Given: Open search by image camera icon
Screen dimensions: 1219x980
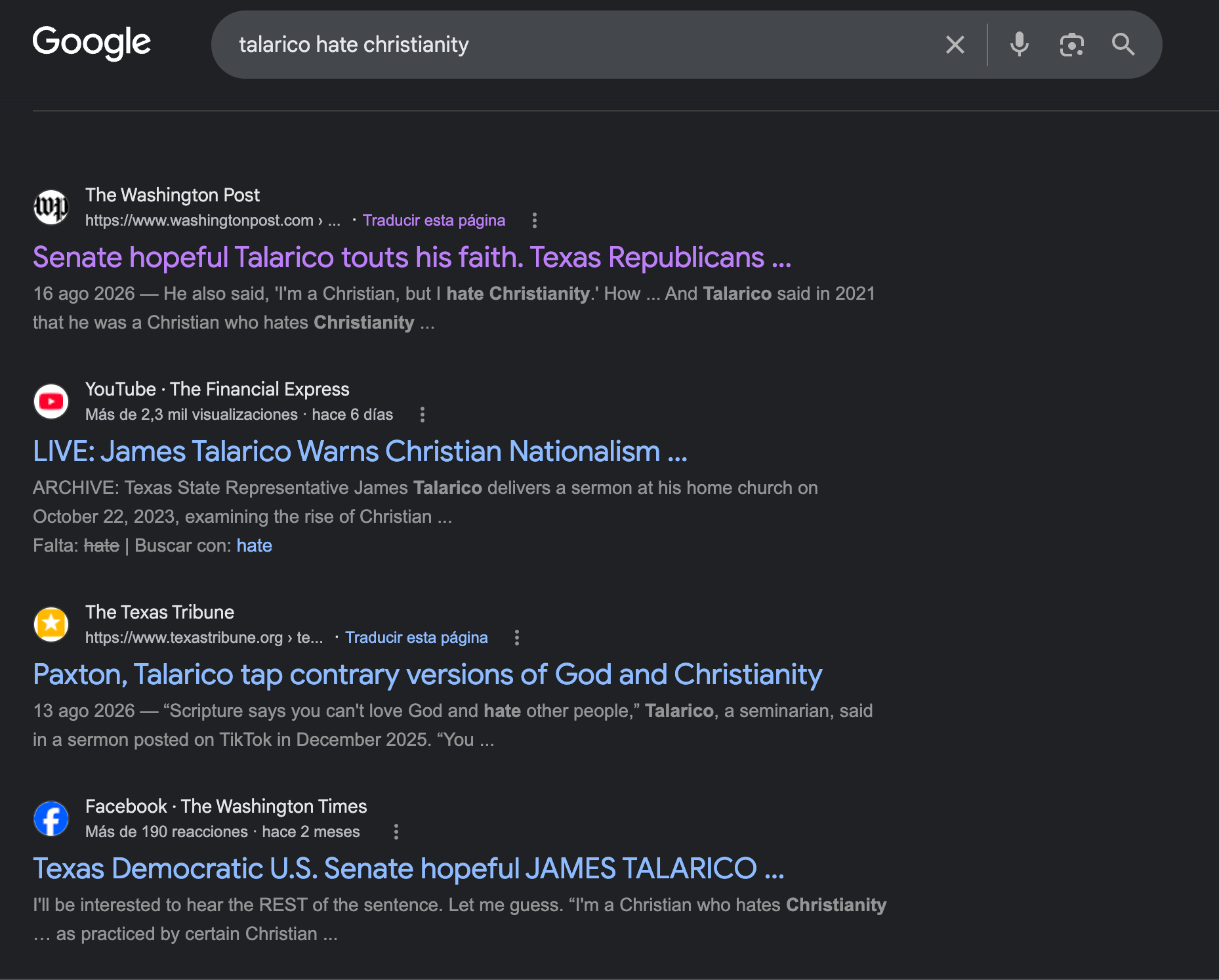Looking at the screenshot, I should click(x=1071, y=45).
